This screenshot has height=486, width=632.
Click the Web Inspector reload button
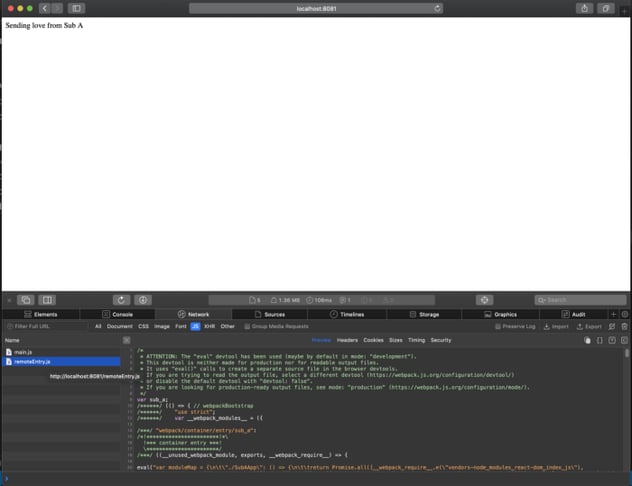tap(121, 299)
